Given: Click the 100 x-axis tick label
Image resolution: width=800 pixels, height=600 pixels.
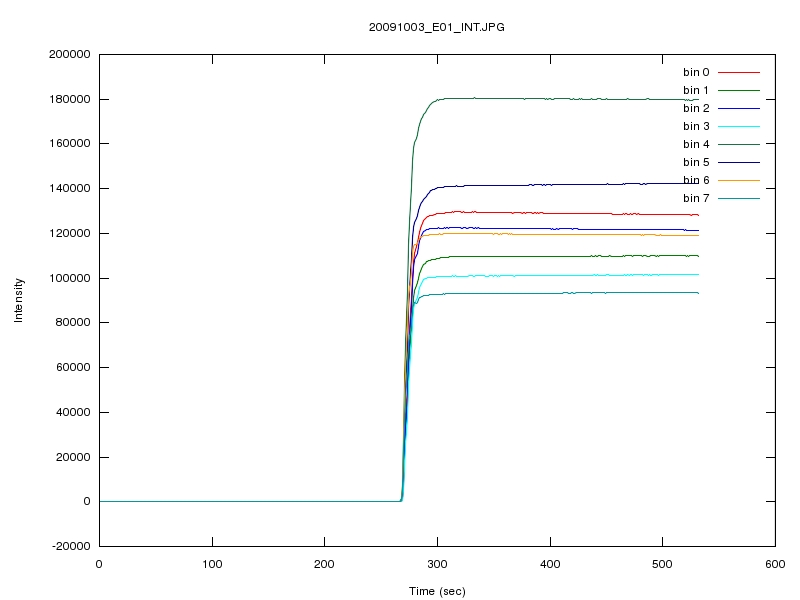Looking at the screenshot, I should (x=212, y=564).
